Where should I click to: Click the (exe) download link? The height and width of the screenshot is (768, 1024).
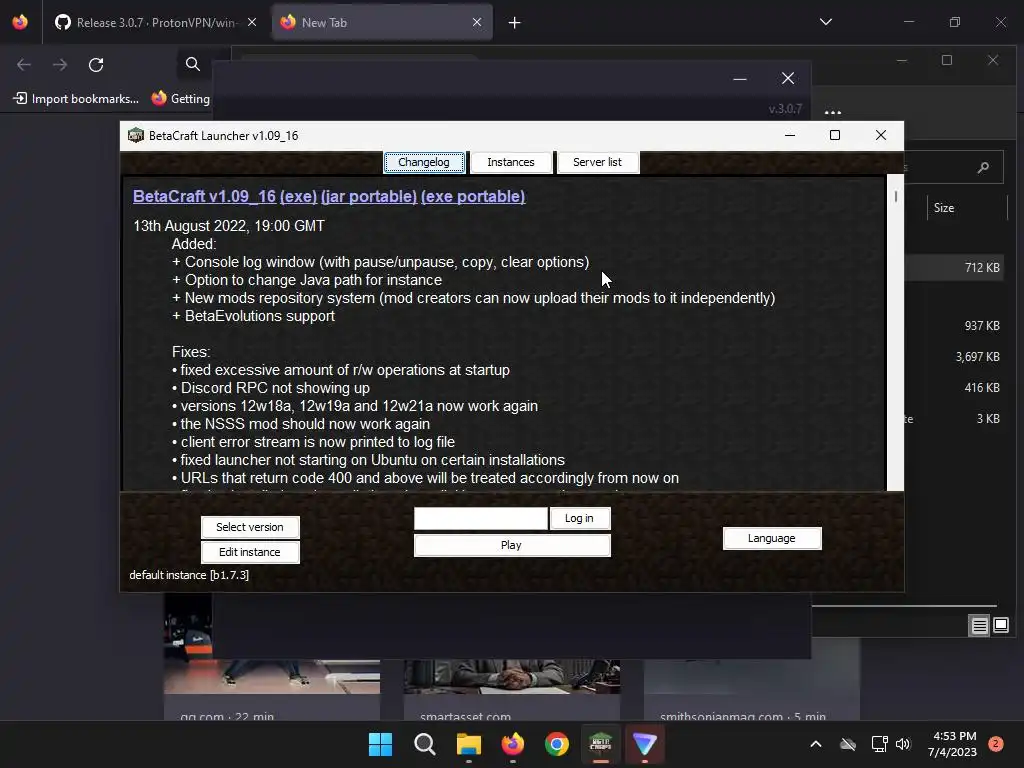coord(298,197)
